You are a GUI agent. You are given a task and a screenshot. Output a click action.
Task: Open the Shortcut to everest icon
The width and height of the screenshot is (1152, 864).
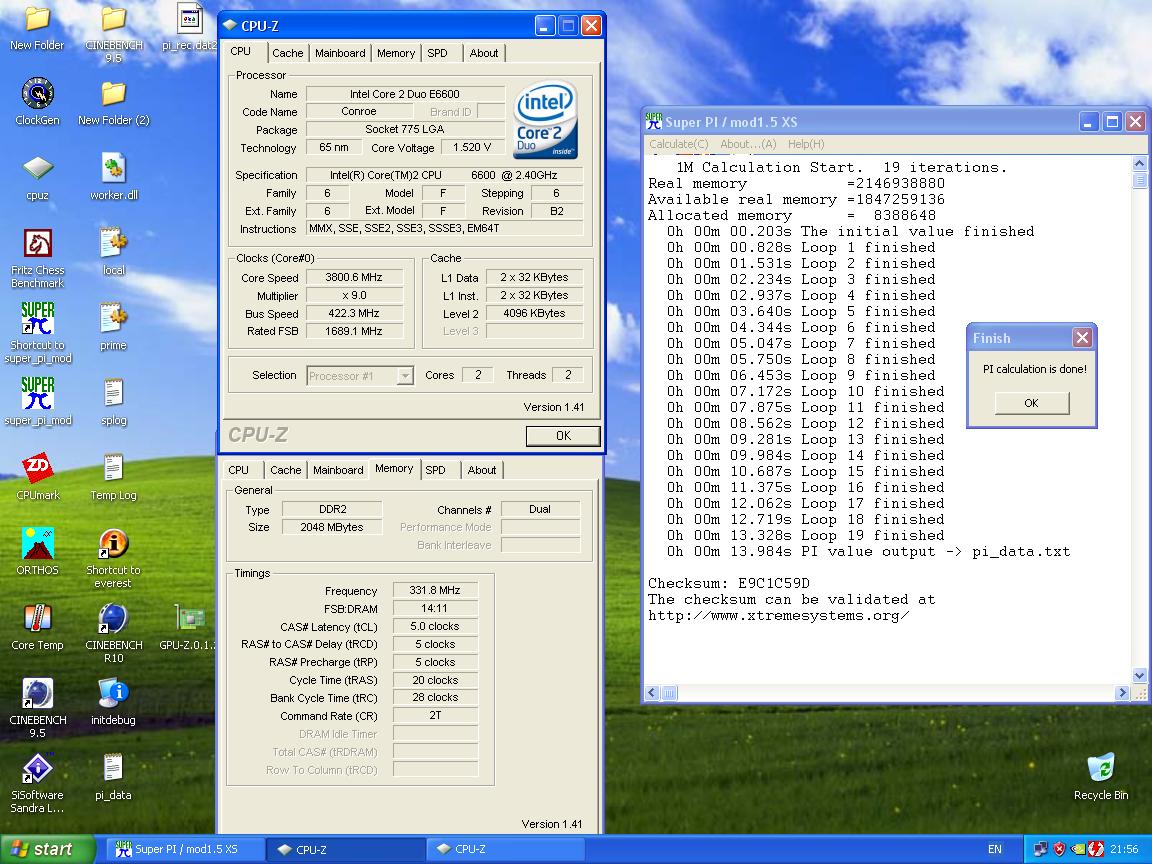coord(113,544)
